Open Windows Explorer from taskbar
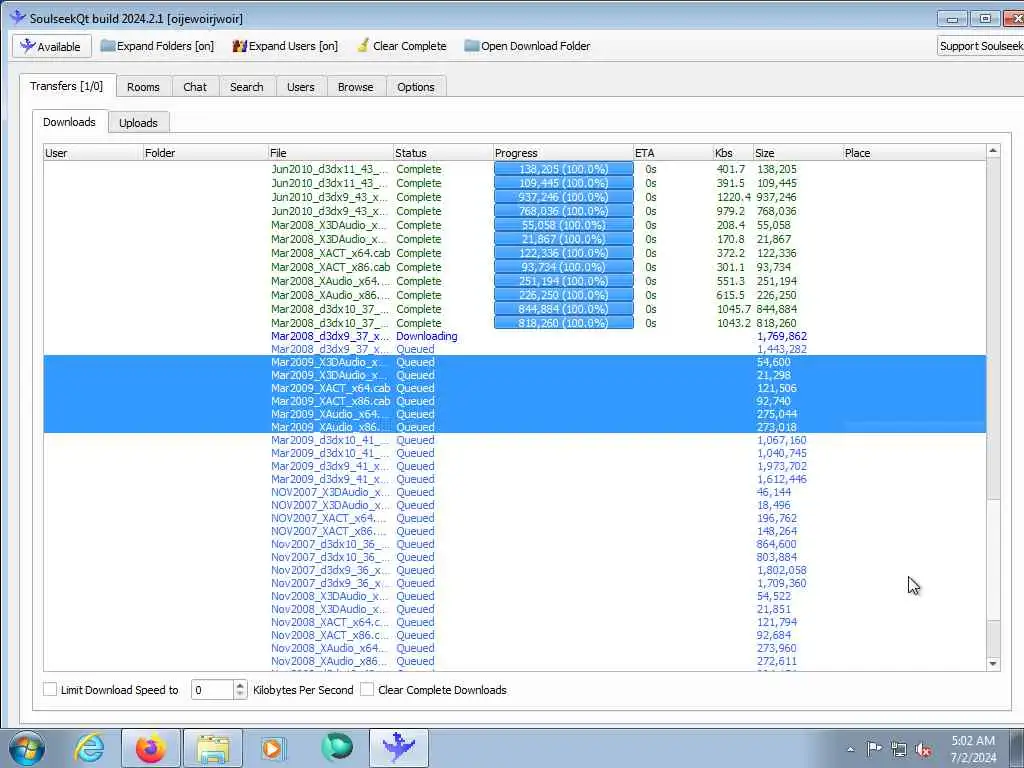This screenshot has height=768, width=1024. (x=213, y=748)
